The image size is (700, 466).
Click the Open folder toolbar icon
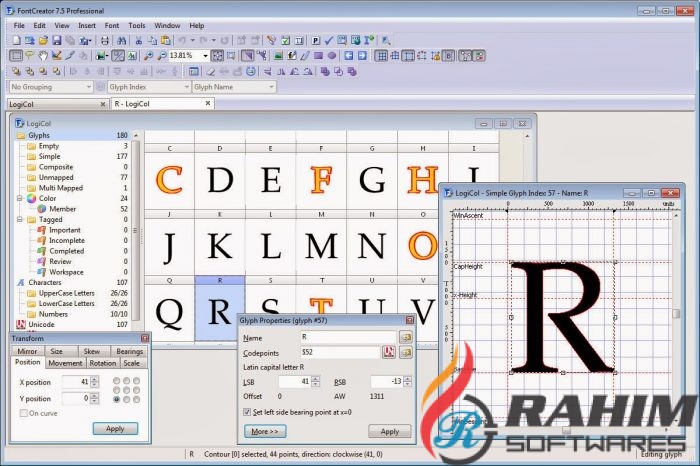click(43, 41)
